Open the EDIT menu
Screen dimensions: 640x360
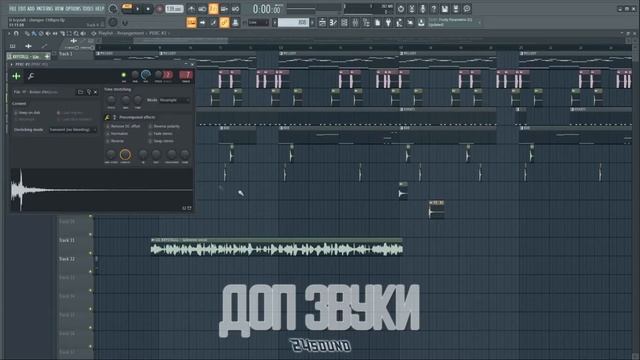click(x=22, y=8)
